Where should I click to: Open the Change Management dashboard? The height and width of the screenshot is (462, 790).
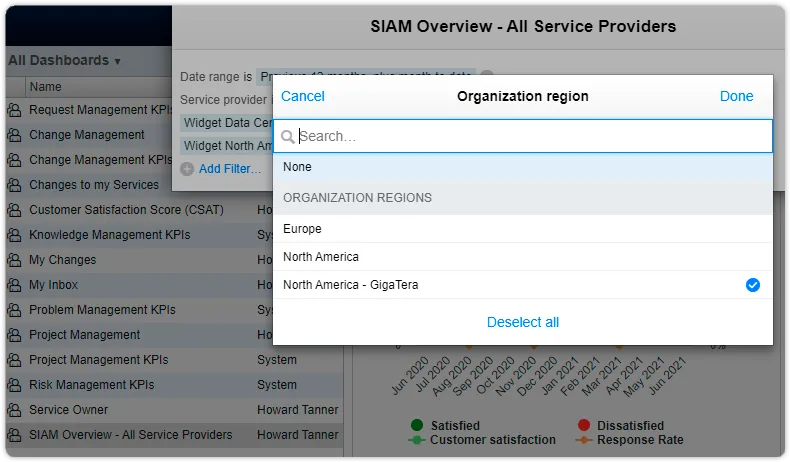coord(87,135)
